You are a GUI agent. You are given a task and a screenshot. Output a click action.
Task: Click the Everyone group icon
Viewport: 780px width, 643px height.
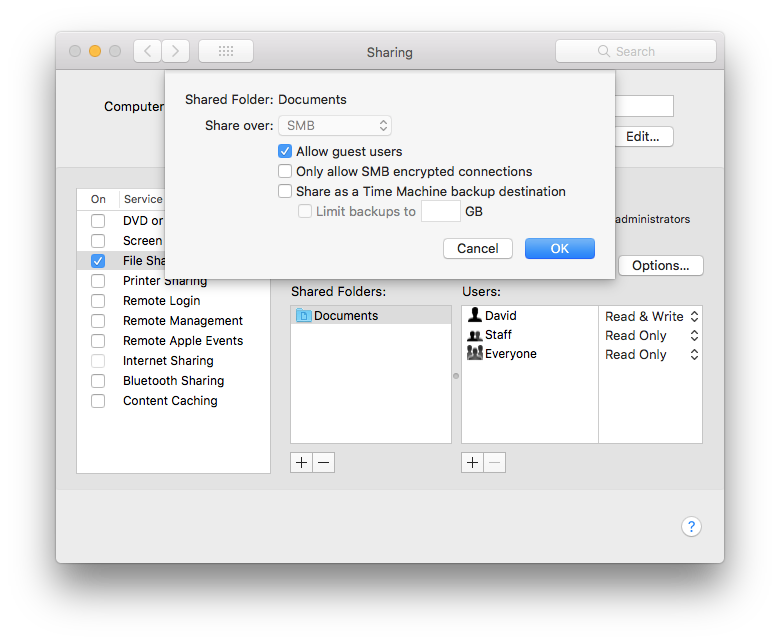[475, 353]
